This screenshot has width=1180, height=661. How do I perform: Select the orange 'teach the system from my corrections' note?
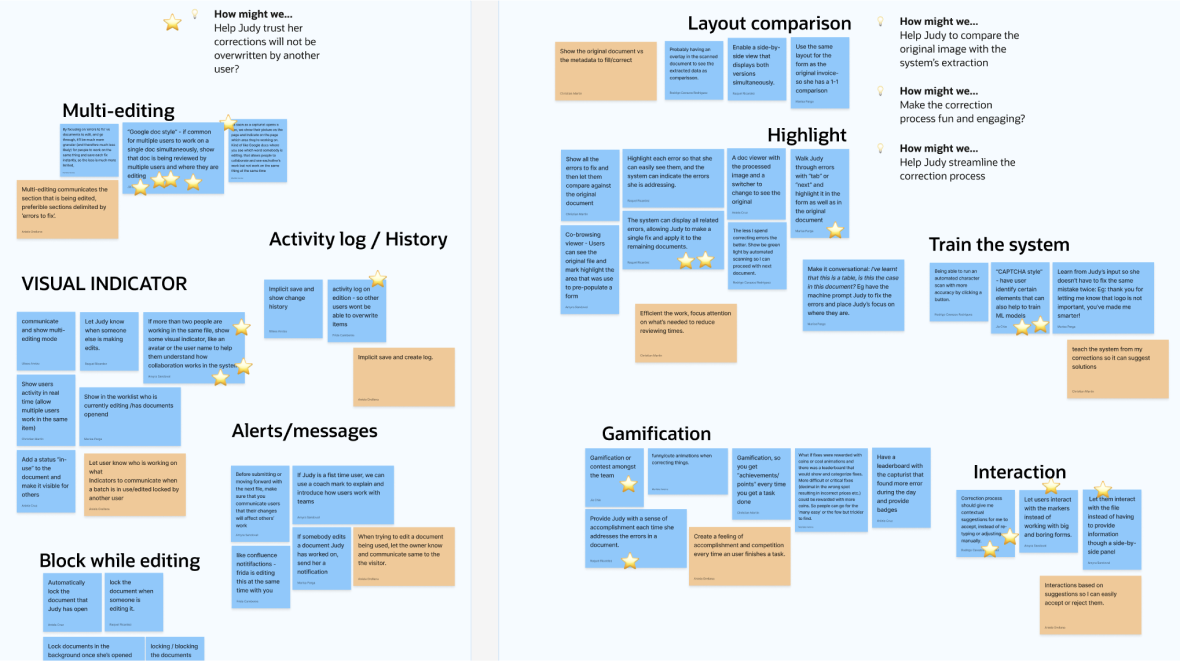[x=1118, y=369]
